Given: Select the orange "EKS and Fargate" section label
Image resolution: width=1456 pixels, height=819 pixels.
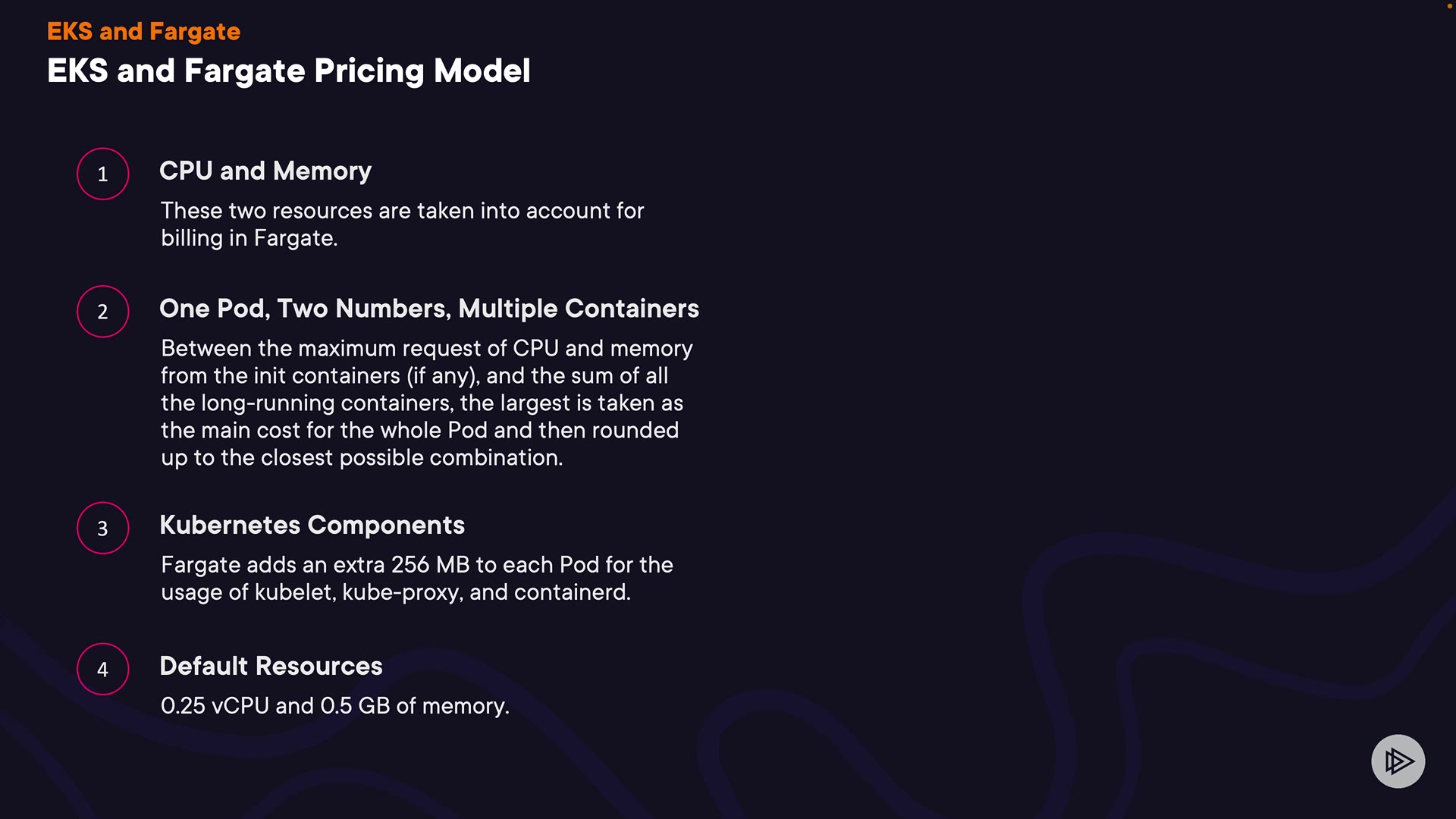Looking at the screenshot, I should 143,31.
